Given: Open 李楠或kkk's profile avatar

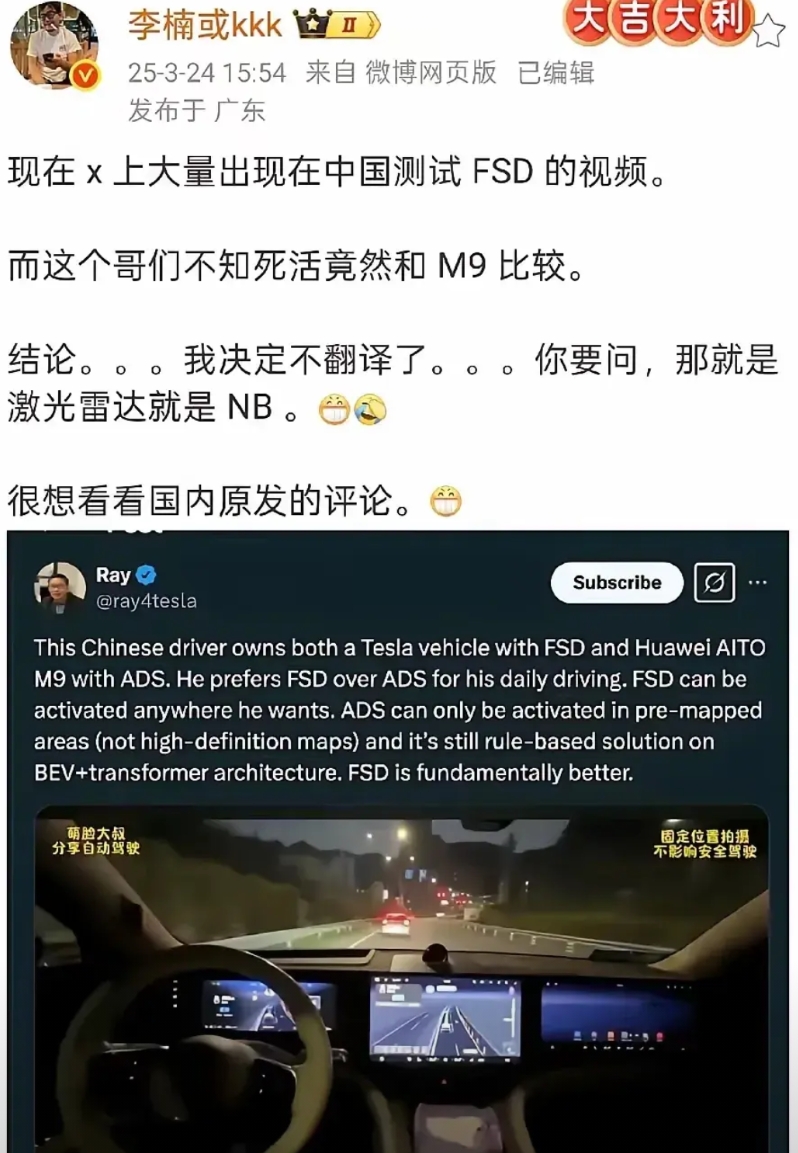Looking at the screenshot, I should click(54, 46).
